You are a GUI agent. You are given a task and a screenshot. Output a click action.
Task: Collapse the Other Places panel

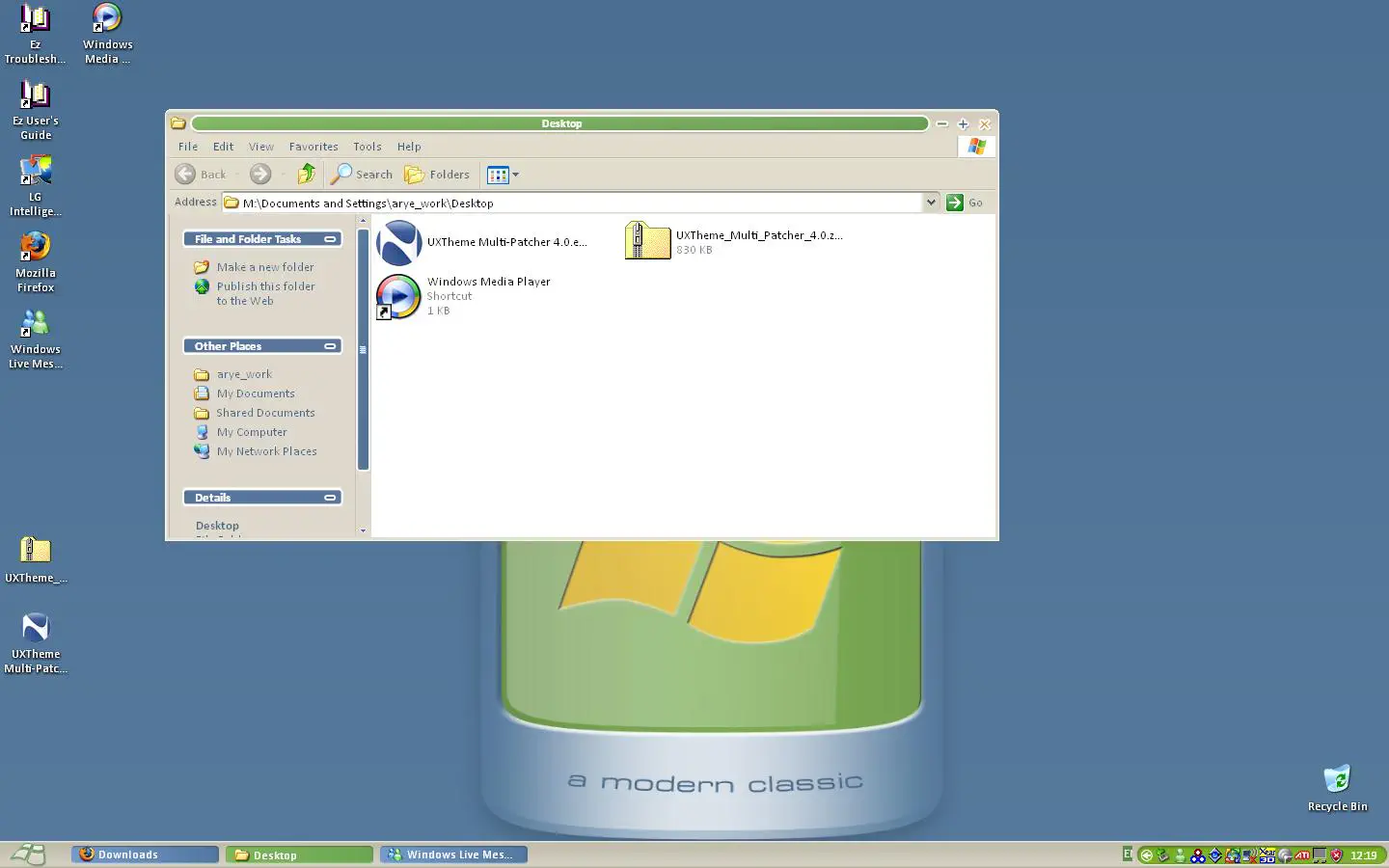coord(330,346)
